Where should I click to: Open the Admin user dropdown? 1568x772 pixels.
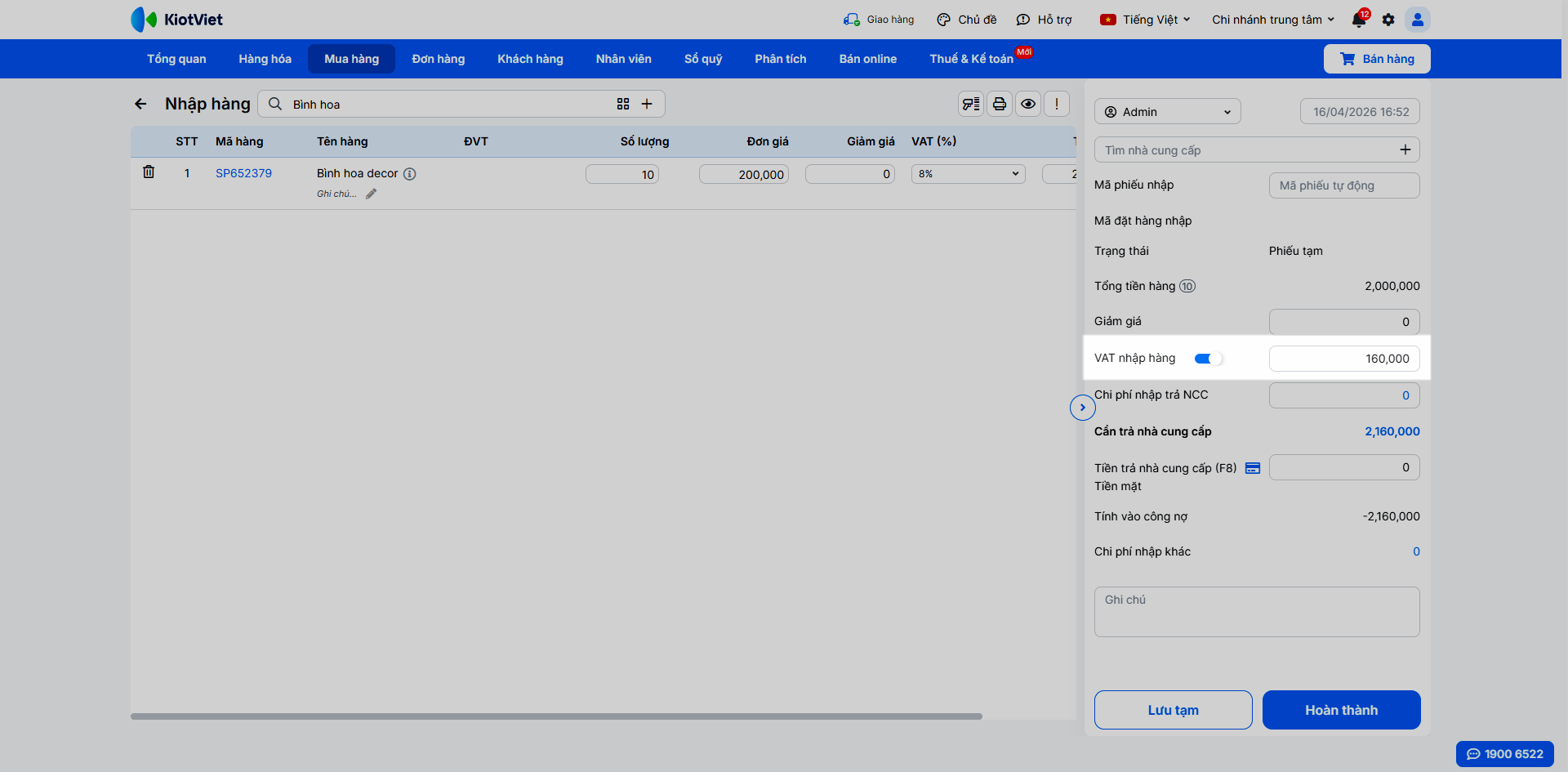click(1168, 112)
